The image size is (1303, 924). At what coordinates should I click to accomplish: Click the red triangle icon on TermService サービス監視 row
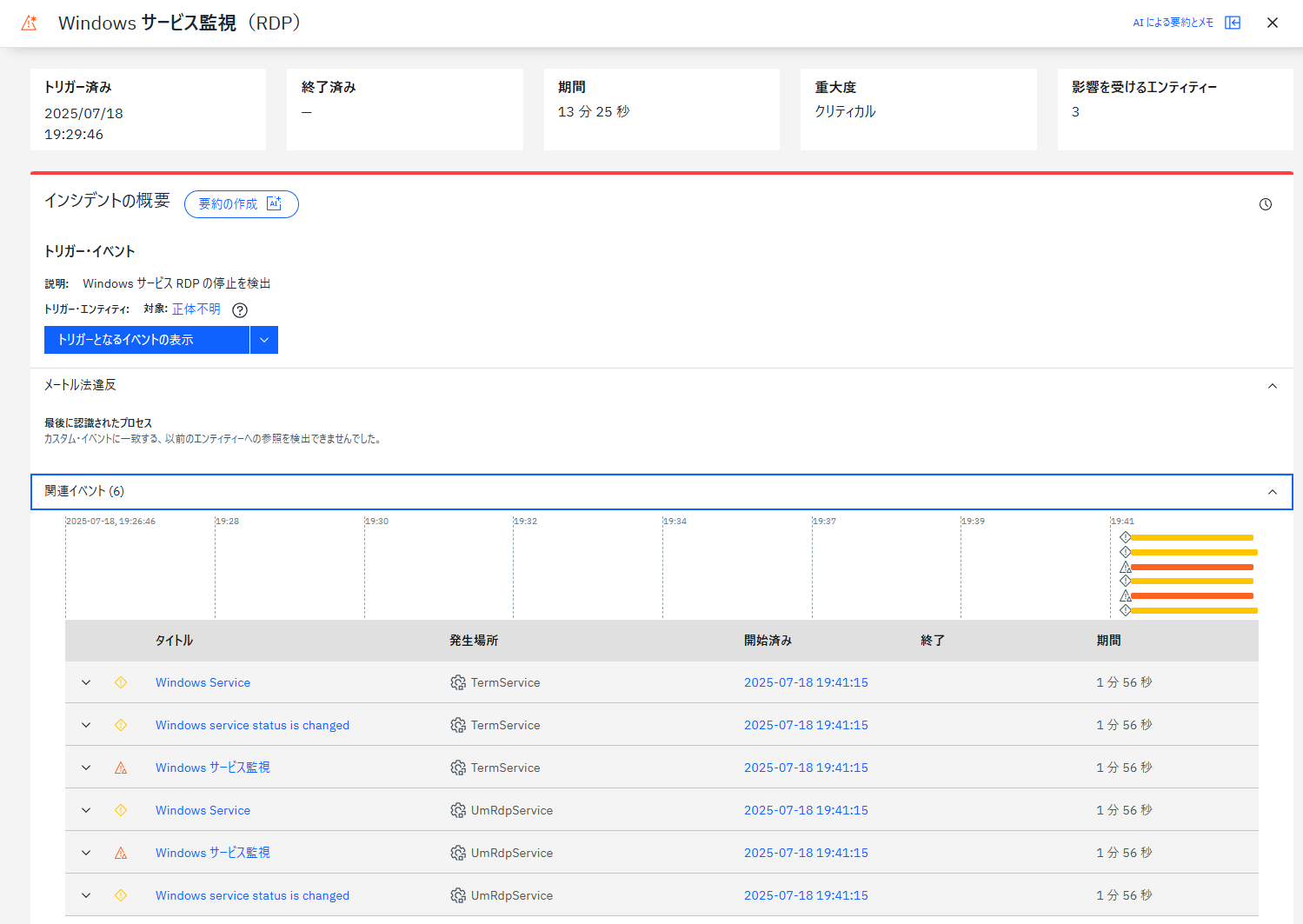[x=121, y=768]
